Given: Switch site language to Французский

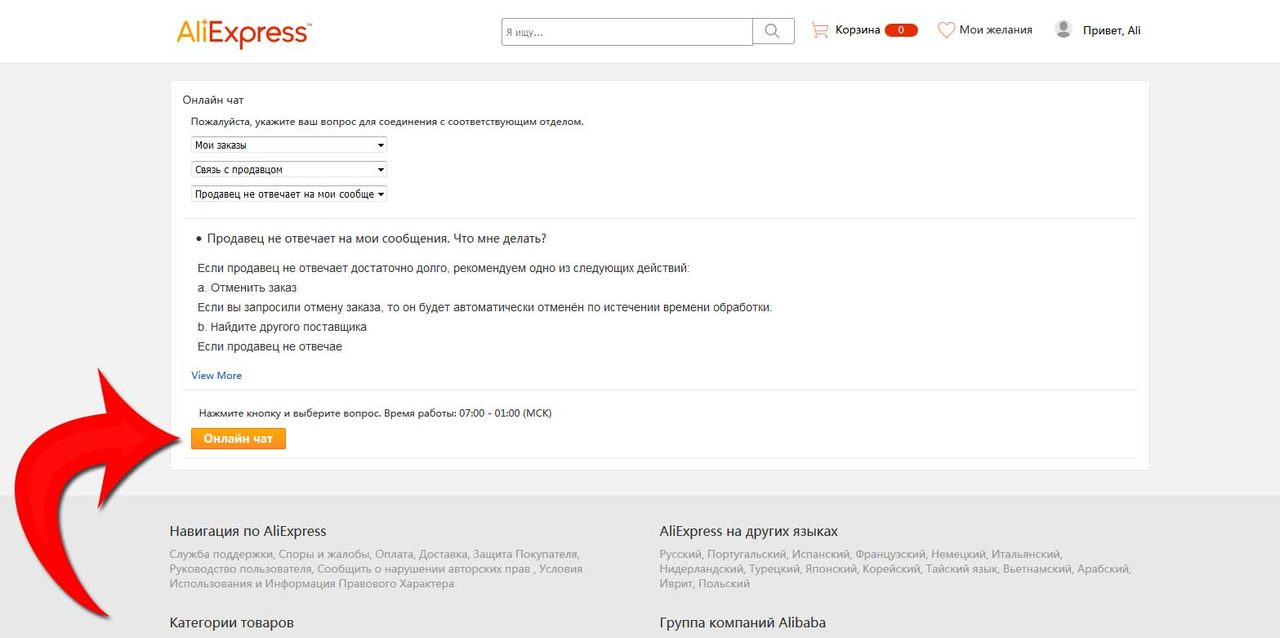Looking at the screenshot, I should [890, 554].
